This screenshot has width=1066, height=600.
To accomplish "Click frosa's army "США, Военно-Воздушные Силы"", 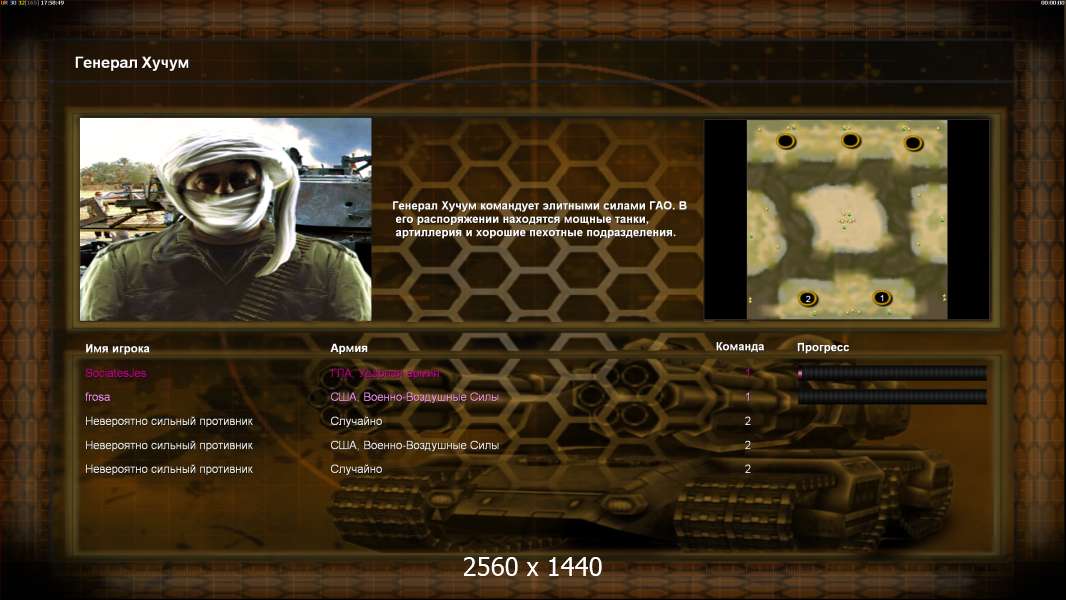I will click(414, 397).
